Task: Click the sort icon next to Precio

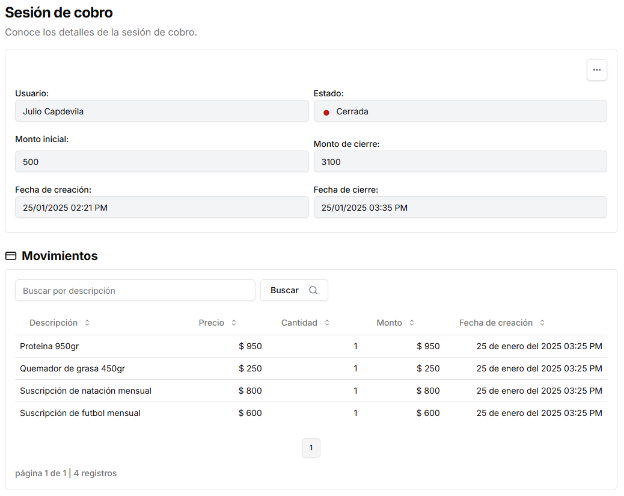Action: 234,323
